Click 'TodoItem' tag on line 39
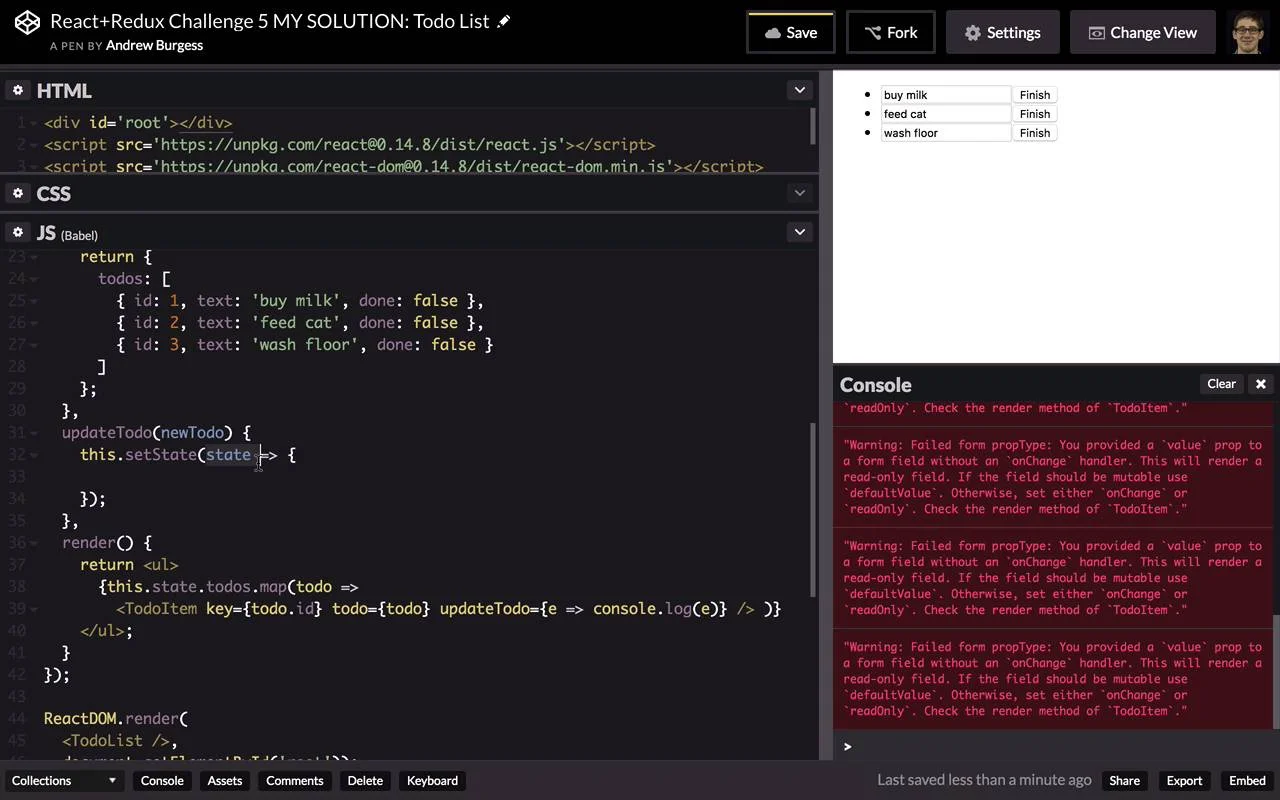1280x800 pixels. (x=161, y=609)
